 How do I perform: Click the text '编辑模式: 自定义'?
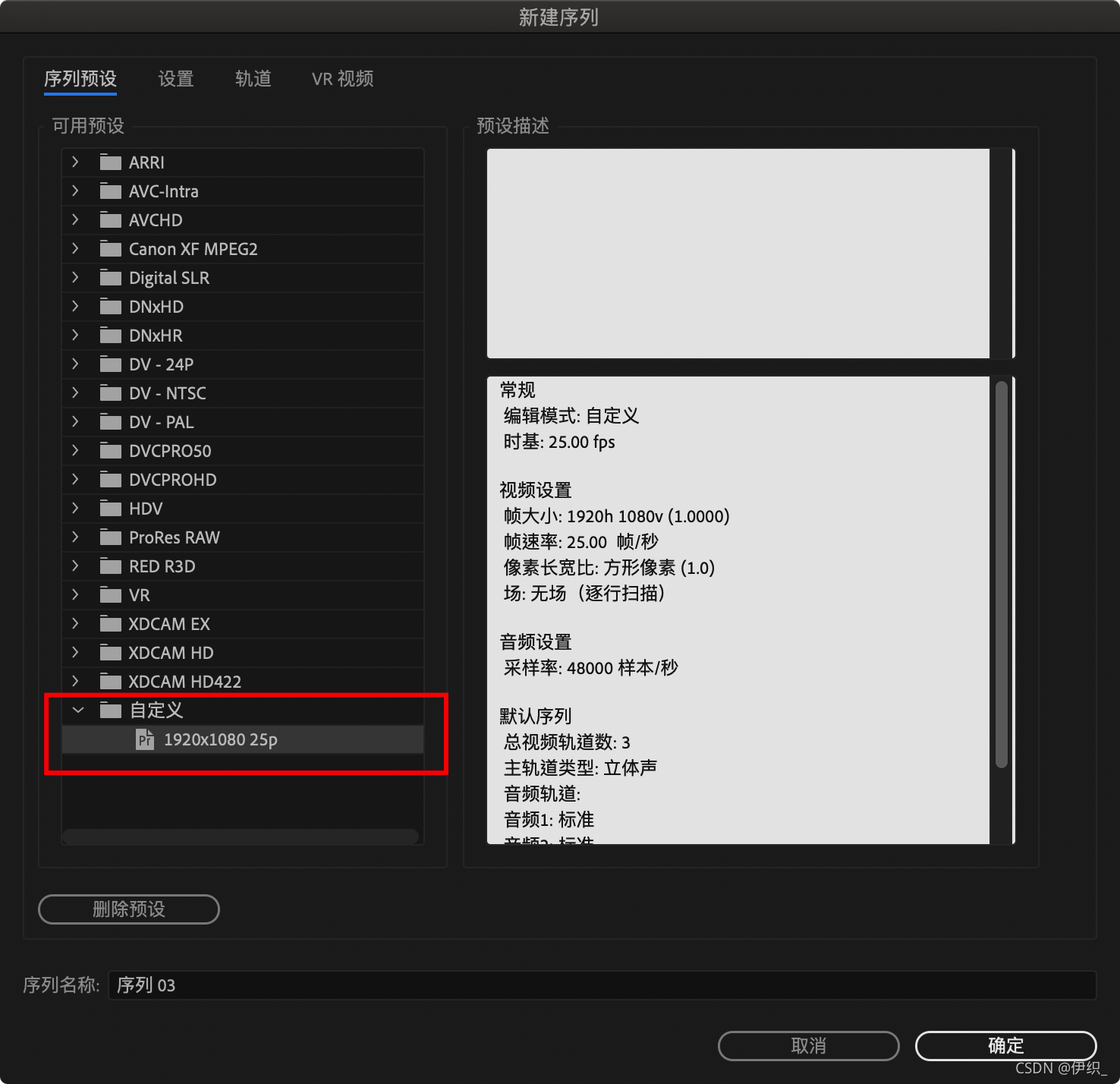tap(571, 416)
